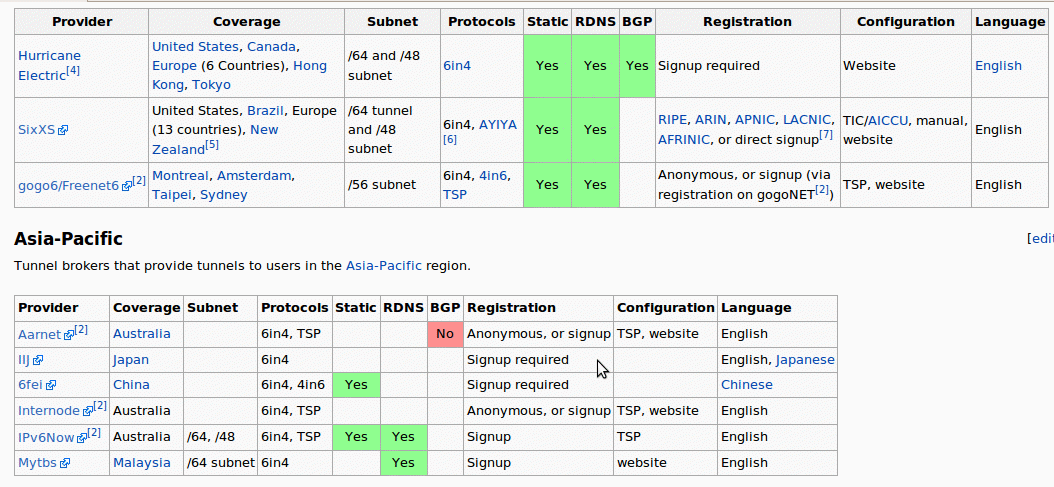Screen dimensions: 1054x487
Task: Follow footnote [7] after direct signup
Action: click(826, 135)
